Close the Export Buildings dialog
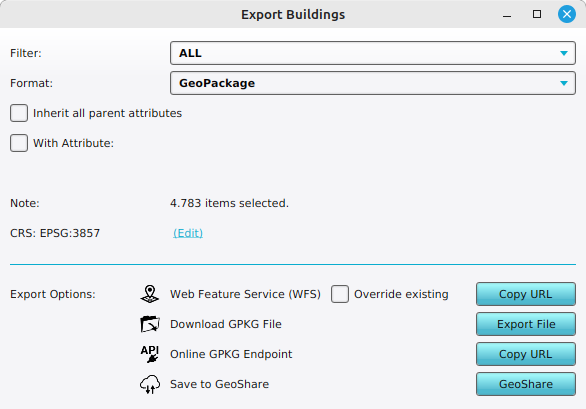This screenshot has height=409, width=586. [567, 14]
